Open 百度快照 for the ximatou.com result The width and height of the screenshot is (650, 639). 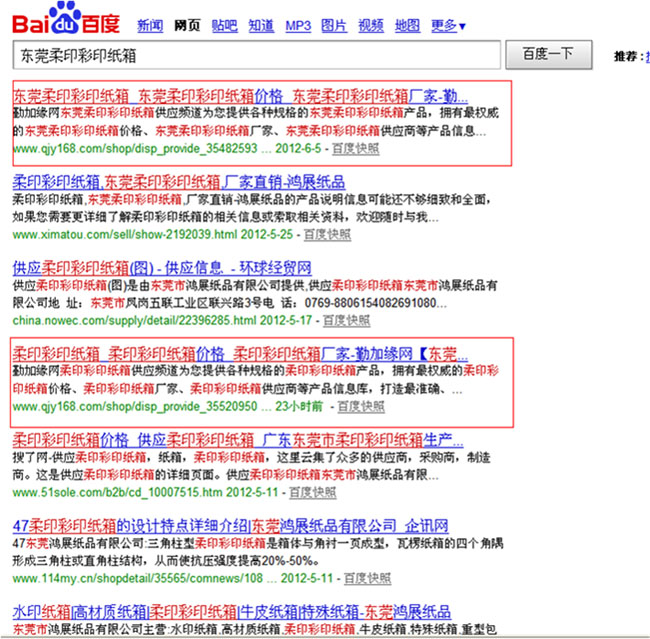click(327, 235)
